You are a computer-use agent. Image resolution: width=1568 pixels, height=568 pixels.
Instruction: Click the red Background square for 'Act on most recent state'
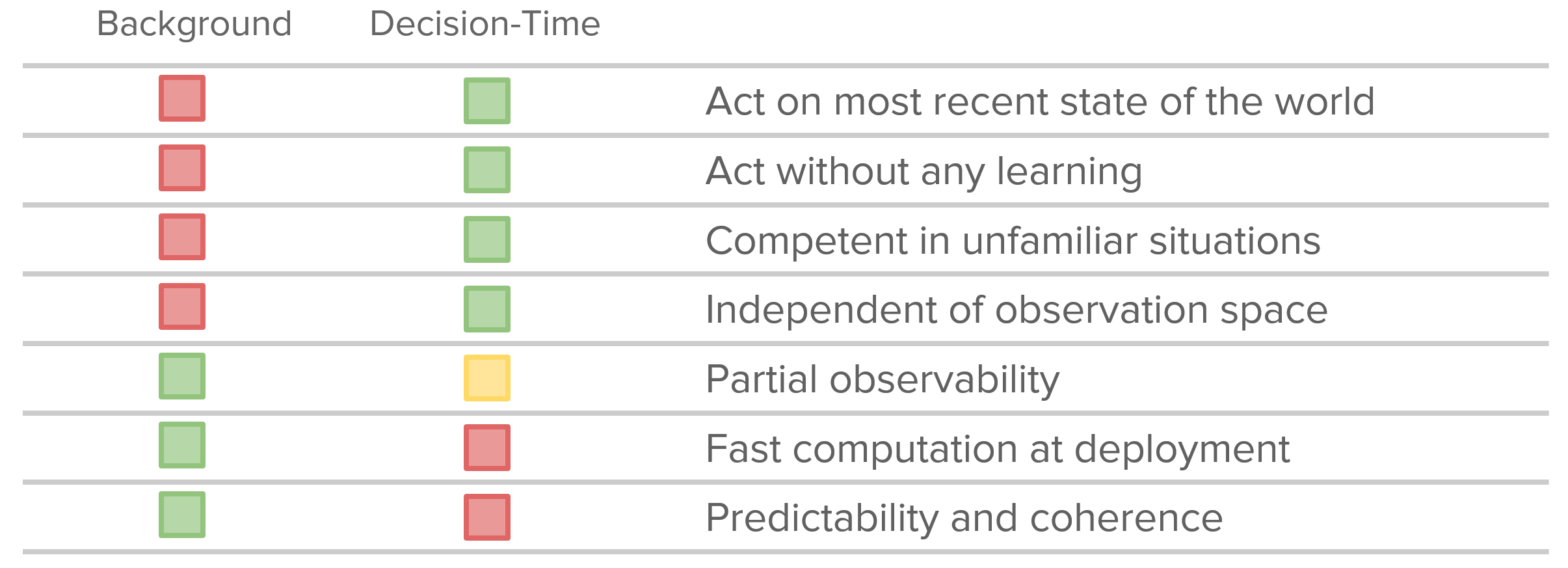tap(182, 98)
